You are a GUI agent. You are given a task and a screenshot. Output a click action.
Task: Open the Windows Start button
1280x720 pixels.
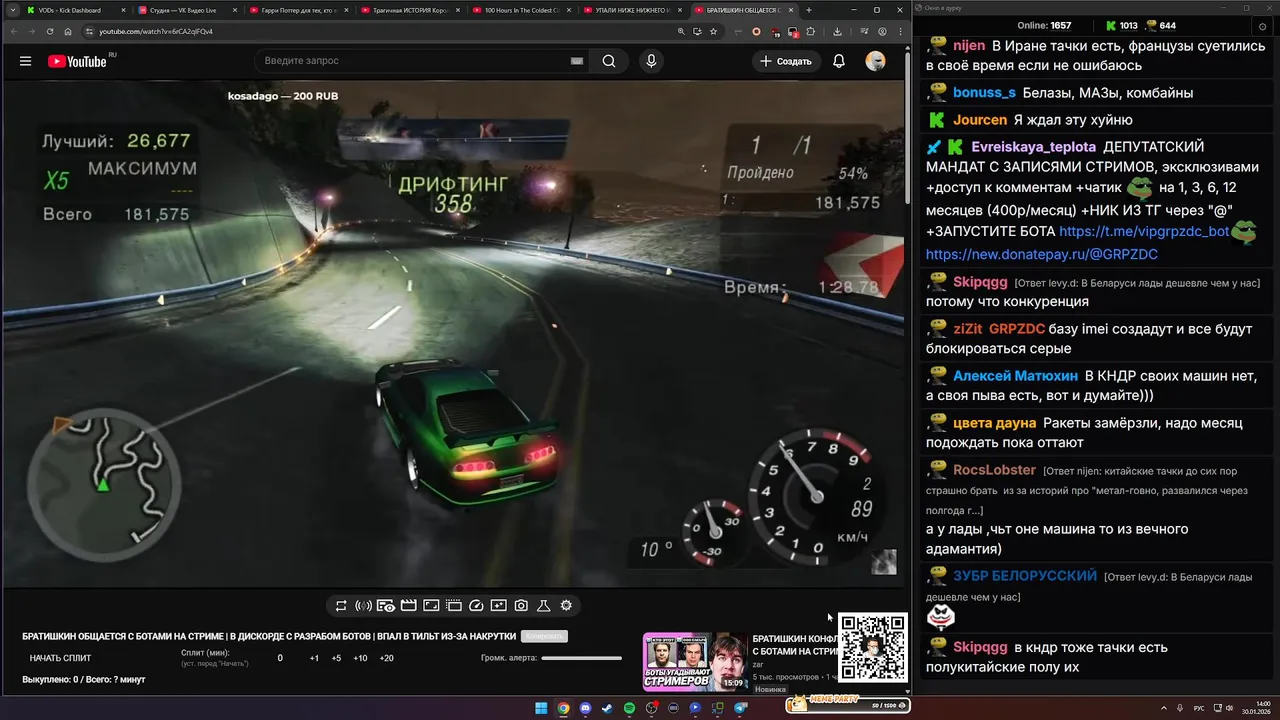[541, 708]
